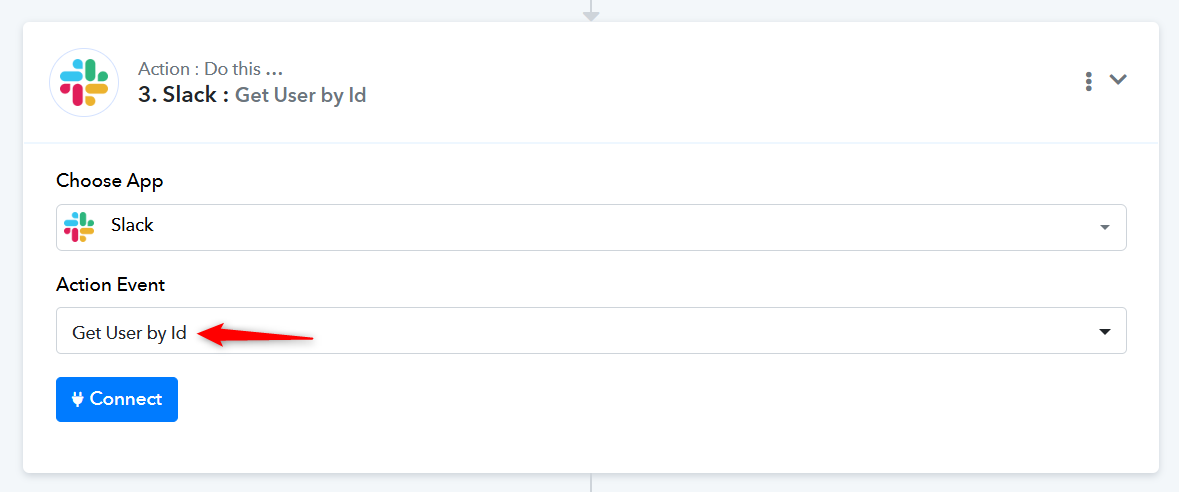
Task: Select the 'Get User by Id' field text
Action: 129,333
